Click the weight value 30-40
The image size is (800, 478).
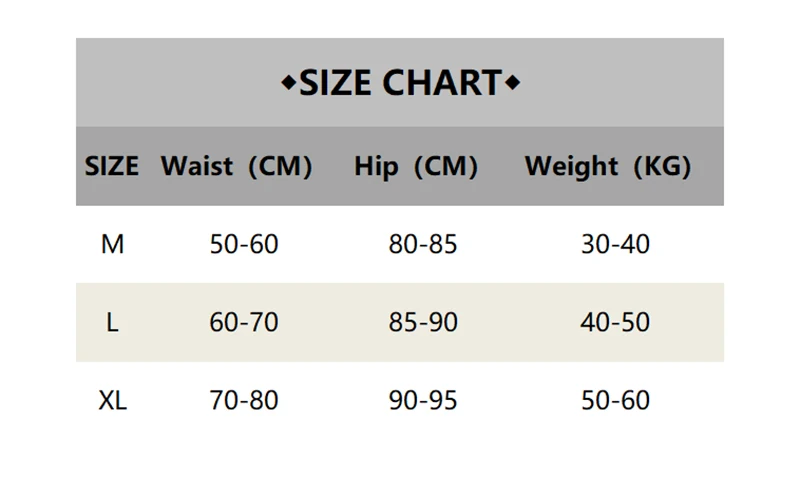point(615,243)
